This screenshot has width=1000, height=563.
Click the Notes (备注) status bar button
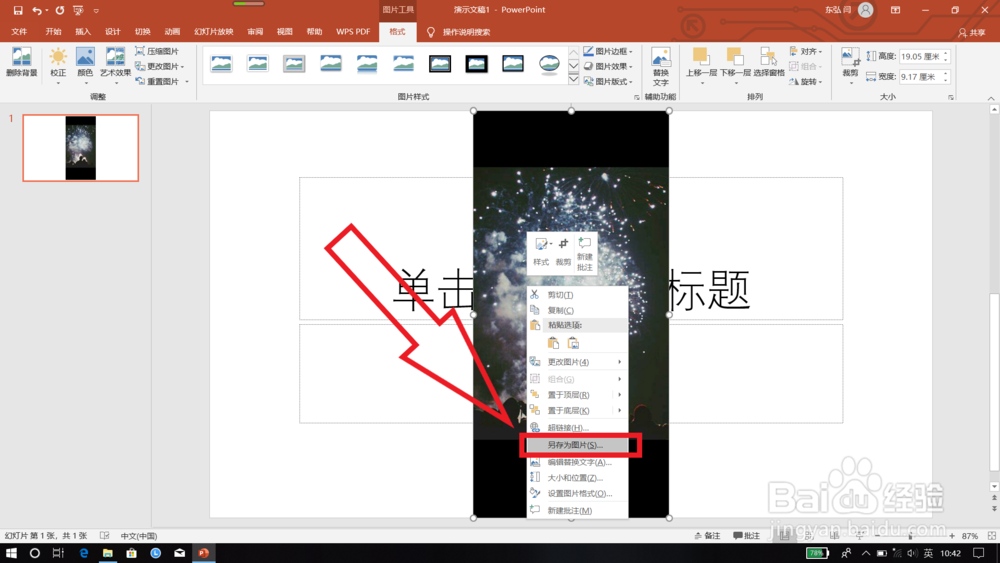click(707, 536)
